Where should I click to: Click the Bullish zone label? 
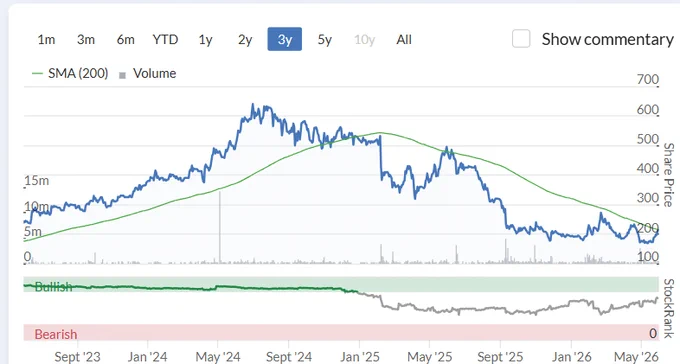pos(53,287)
